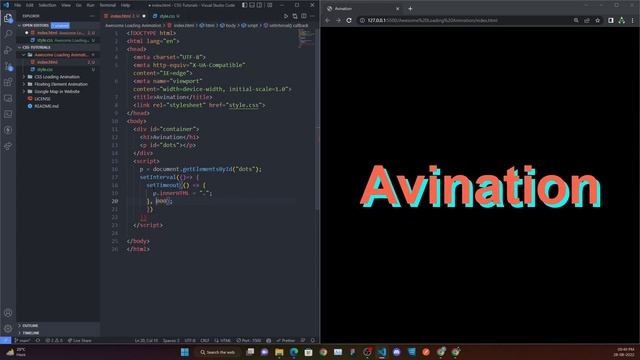Reload the page in the browser
Screen dimensions: 640x360
click(349, 20)
